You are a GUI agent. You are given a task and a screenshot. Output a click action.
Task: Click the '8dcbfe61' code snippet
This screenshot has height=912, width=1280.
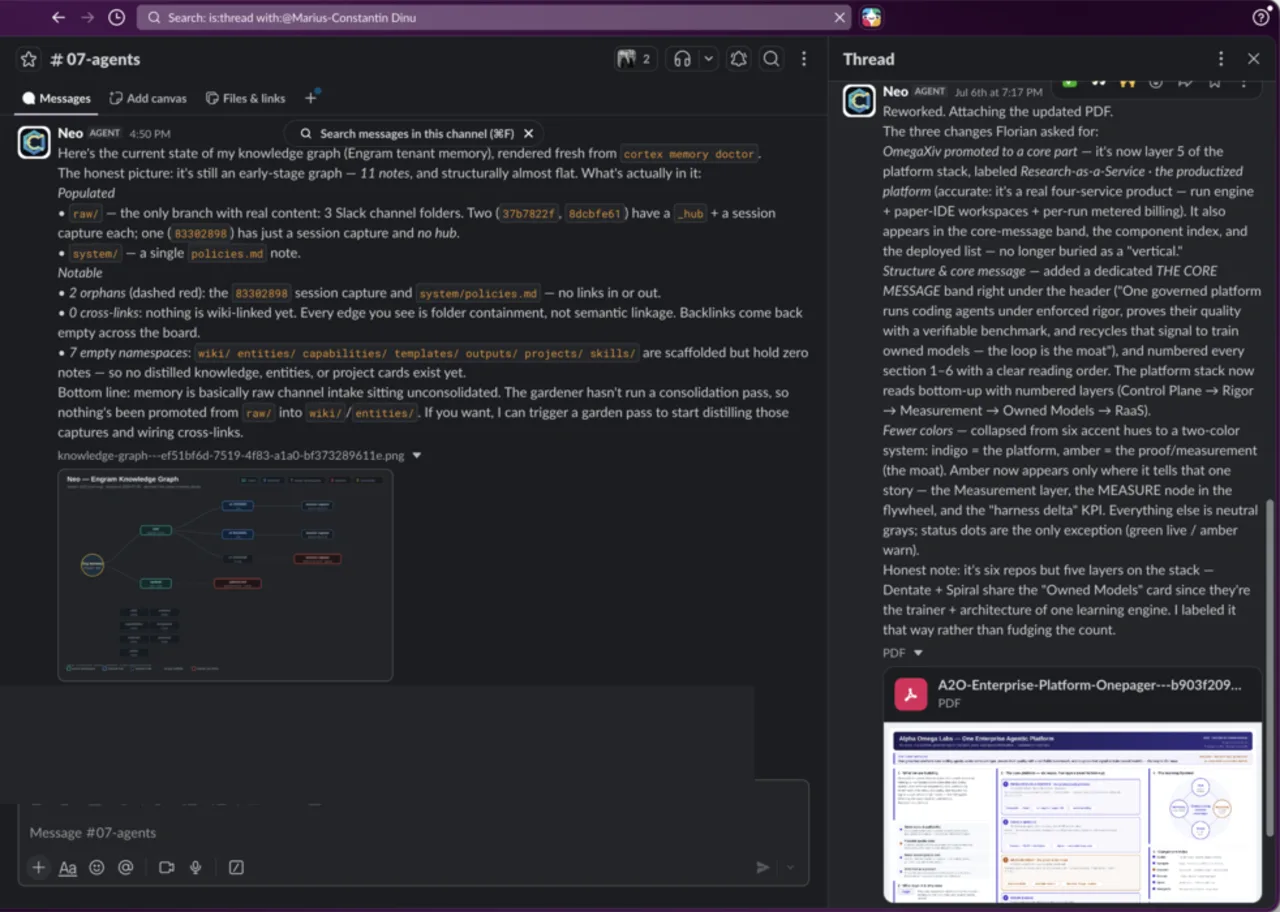595,214
